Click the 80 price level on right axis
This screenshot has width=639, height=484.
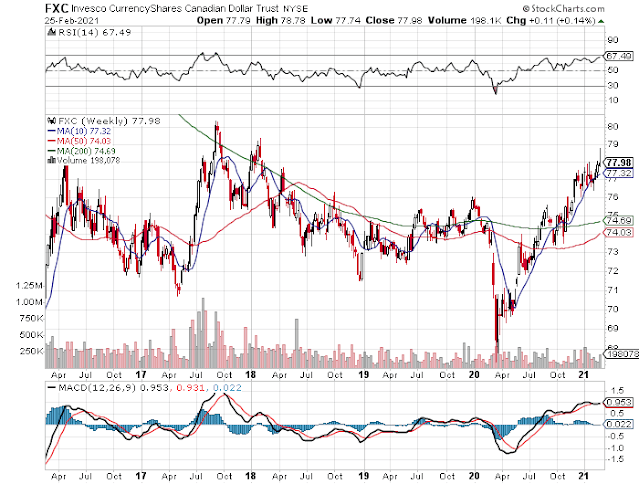613,127
